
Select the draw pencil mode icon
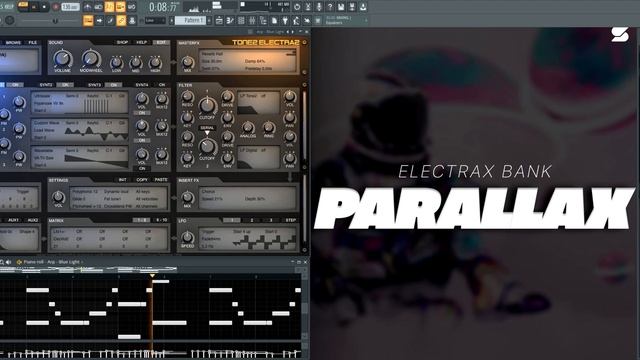click(x=110, y=20)
